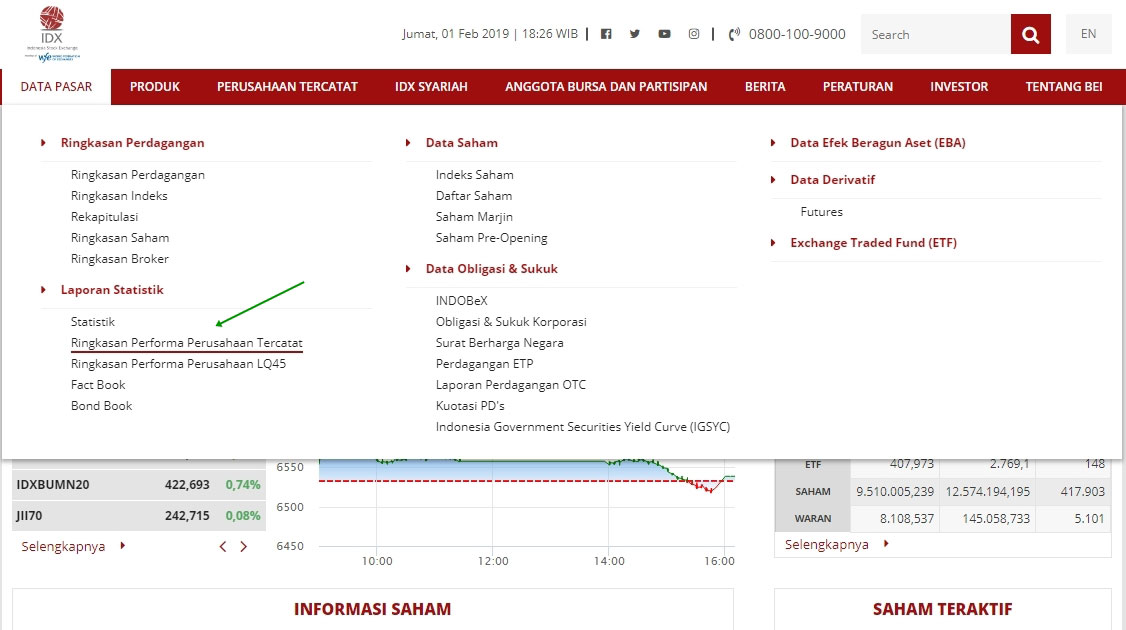Open the PERATURAN menu
This screenshot has height=630, width=1126.
pyautogui.click(x=857, y=87)
